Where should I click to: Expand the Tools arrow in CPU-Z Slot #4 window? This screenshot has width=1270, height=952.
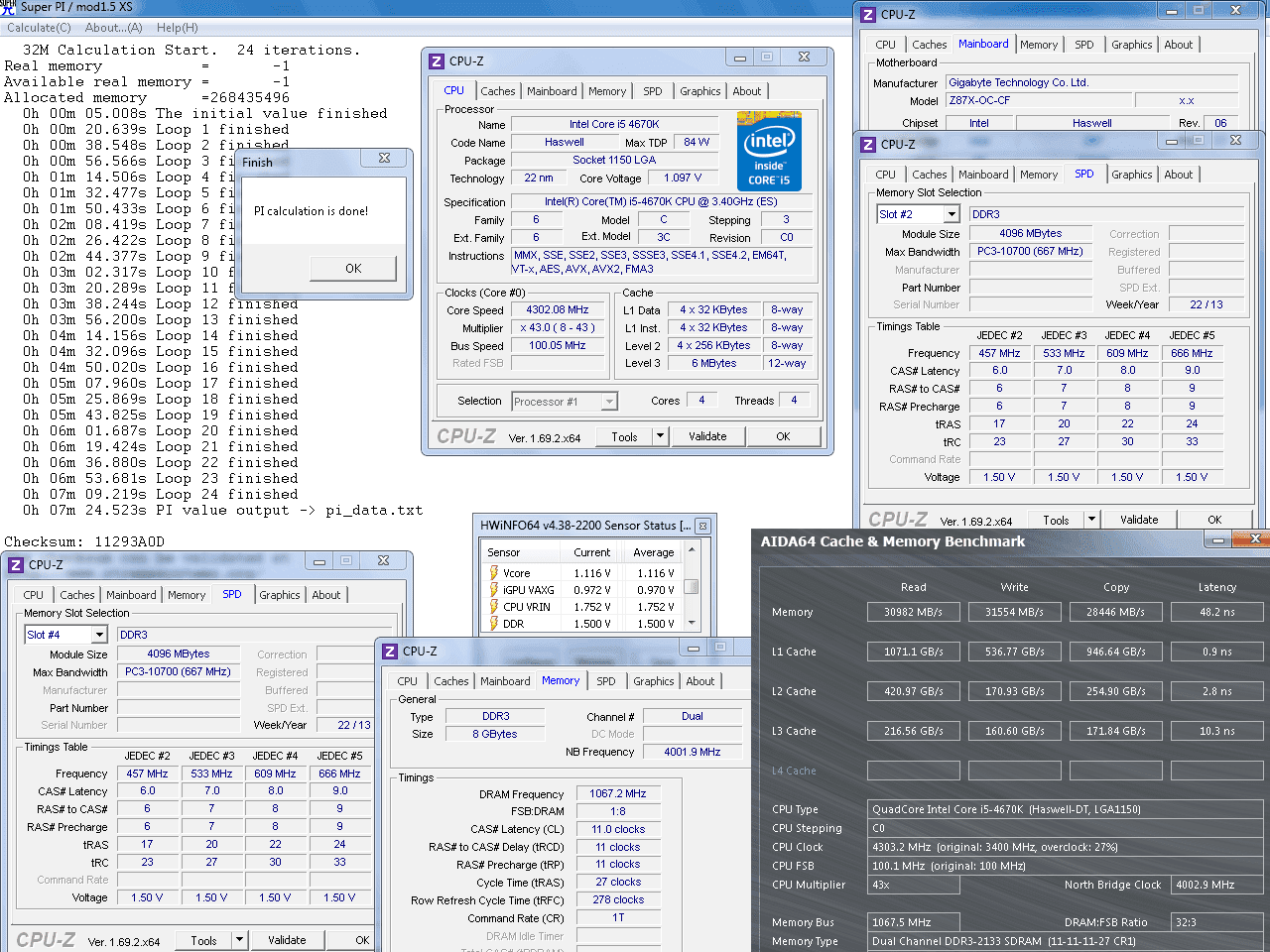pos(239,940)
